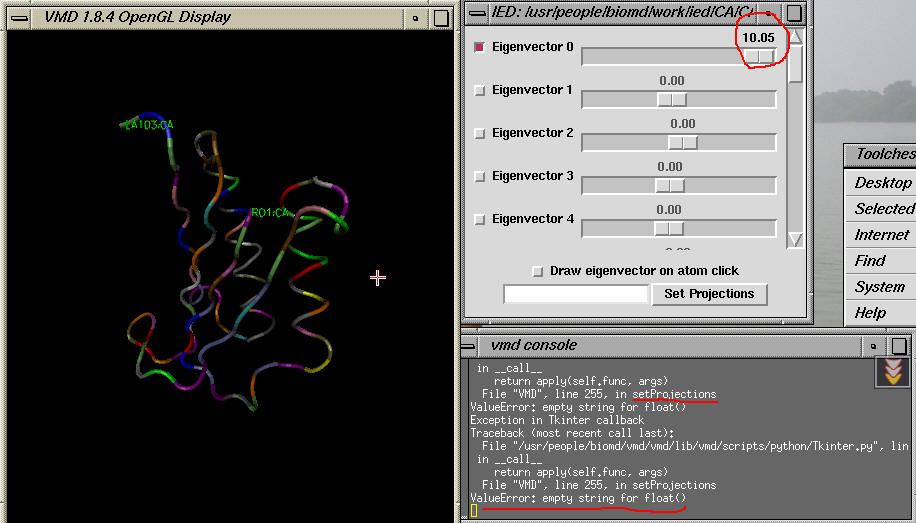This screenshot has height=523, width=916.
Task: Minimize the vmd console window
Action: point(873,346)
